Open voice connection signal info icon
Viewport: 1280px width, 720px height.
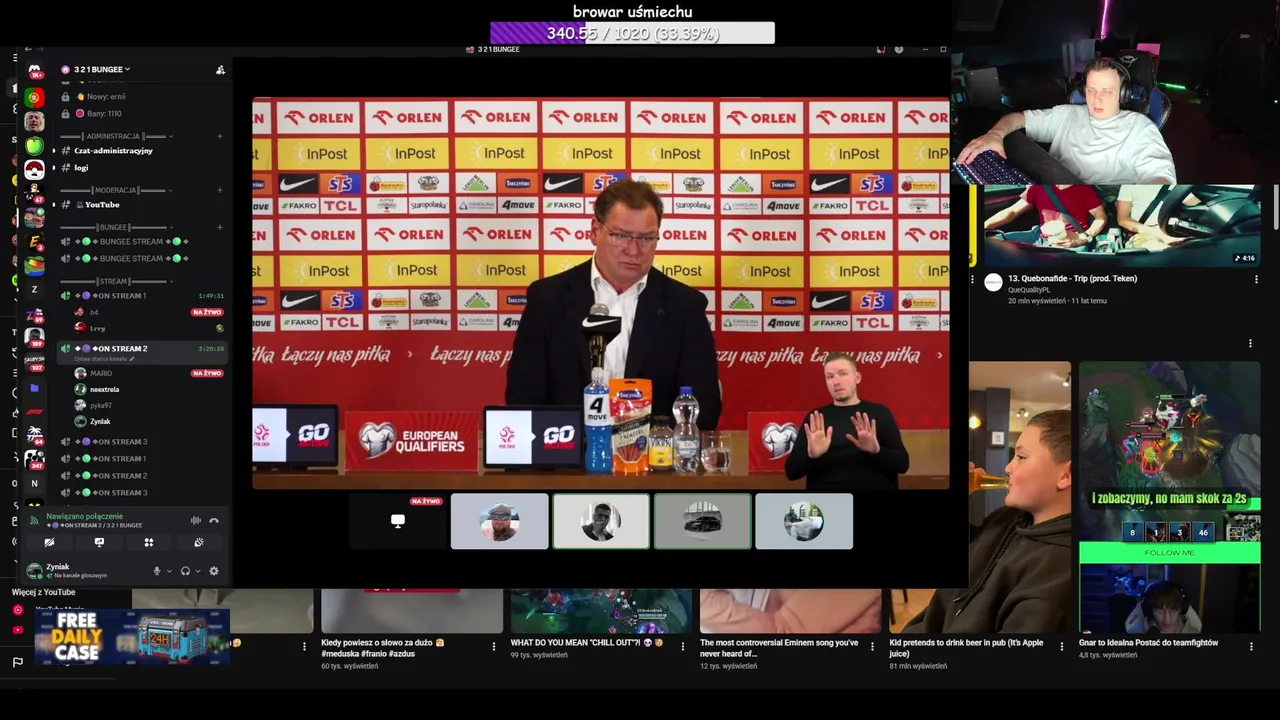tap(35, 520)
